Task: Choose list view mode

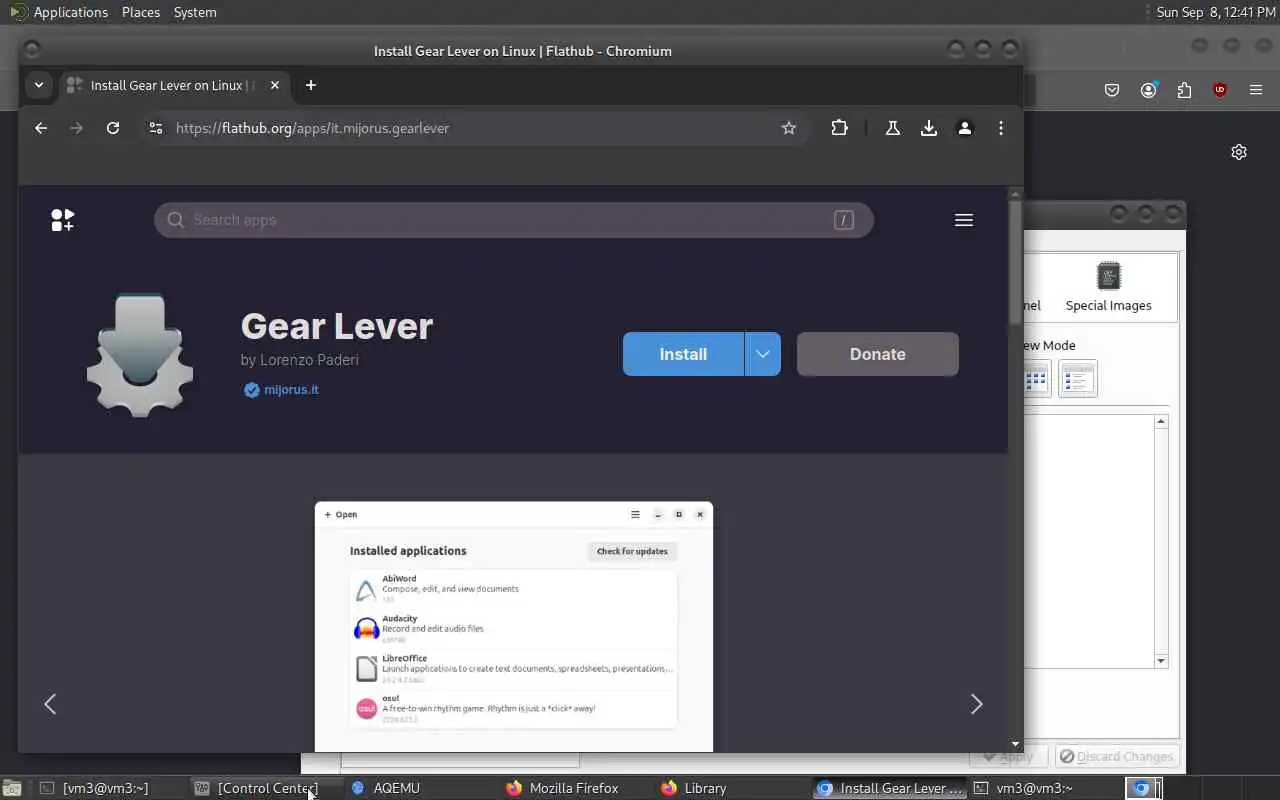Action: [1078, 379]
